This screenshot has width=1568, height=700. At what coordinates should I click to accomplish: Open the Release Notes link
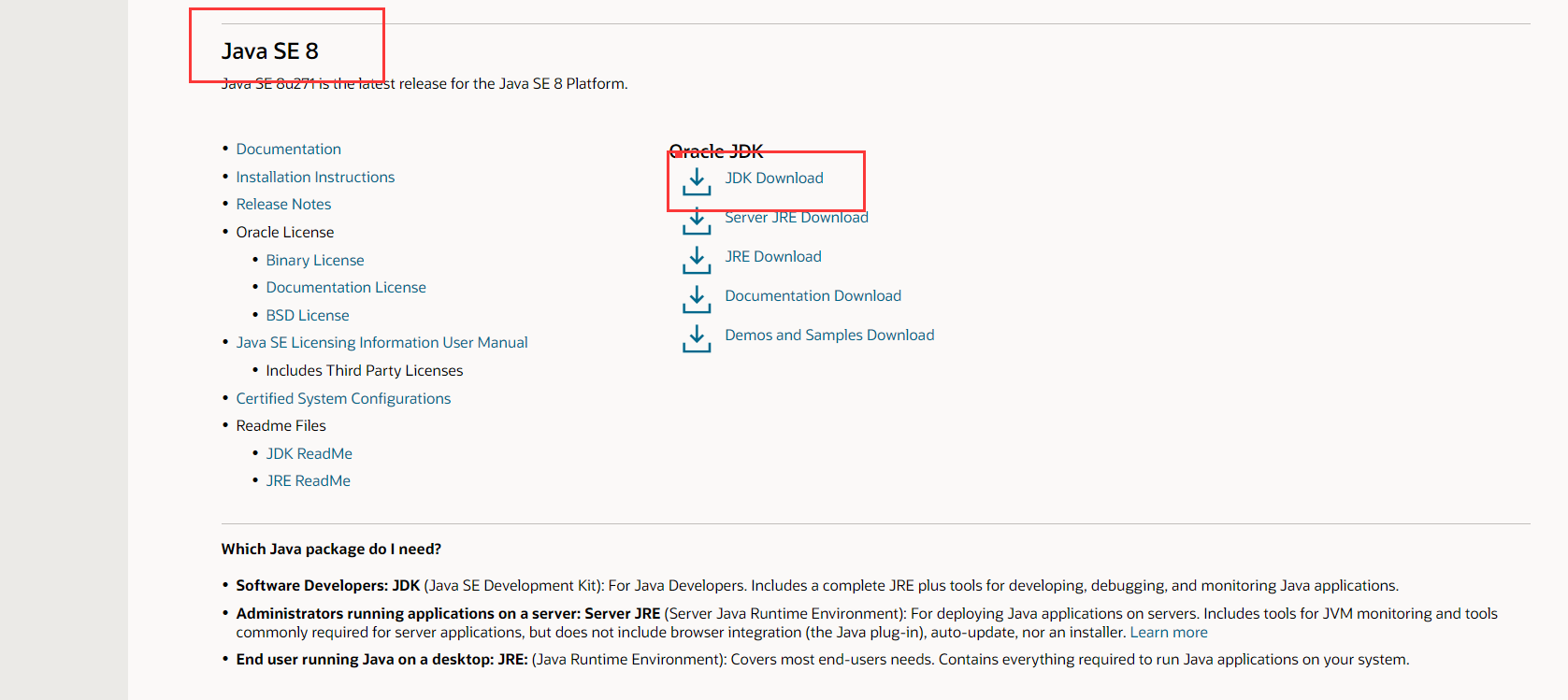283,204
